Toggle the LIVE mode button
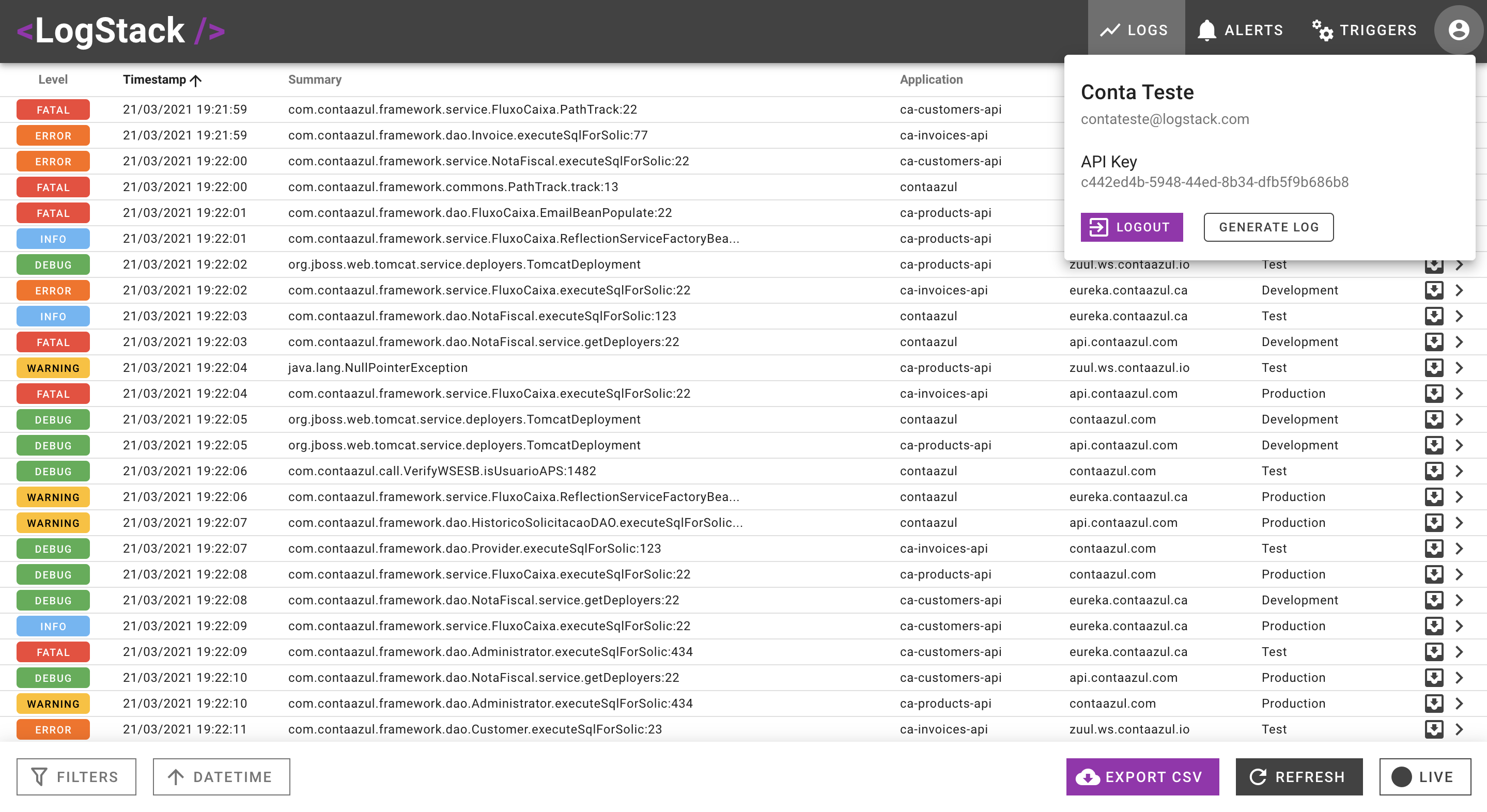1487x812 pixels. click(x=1424, y=777)
